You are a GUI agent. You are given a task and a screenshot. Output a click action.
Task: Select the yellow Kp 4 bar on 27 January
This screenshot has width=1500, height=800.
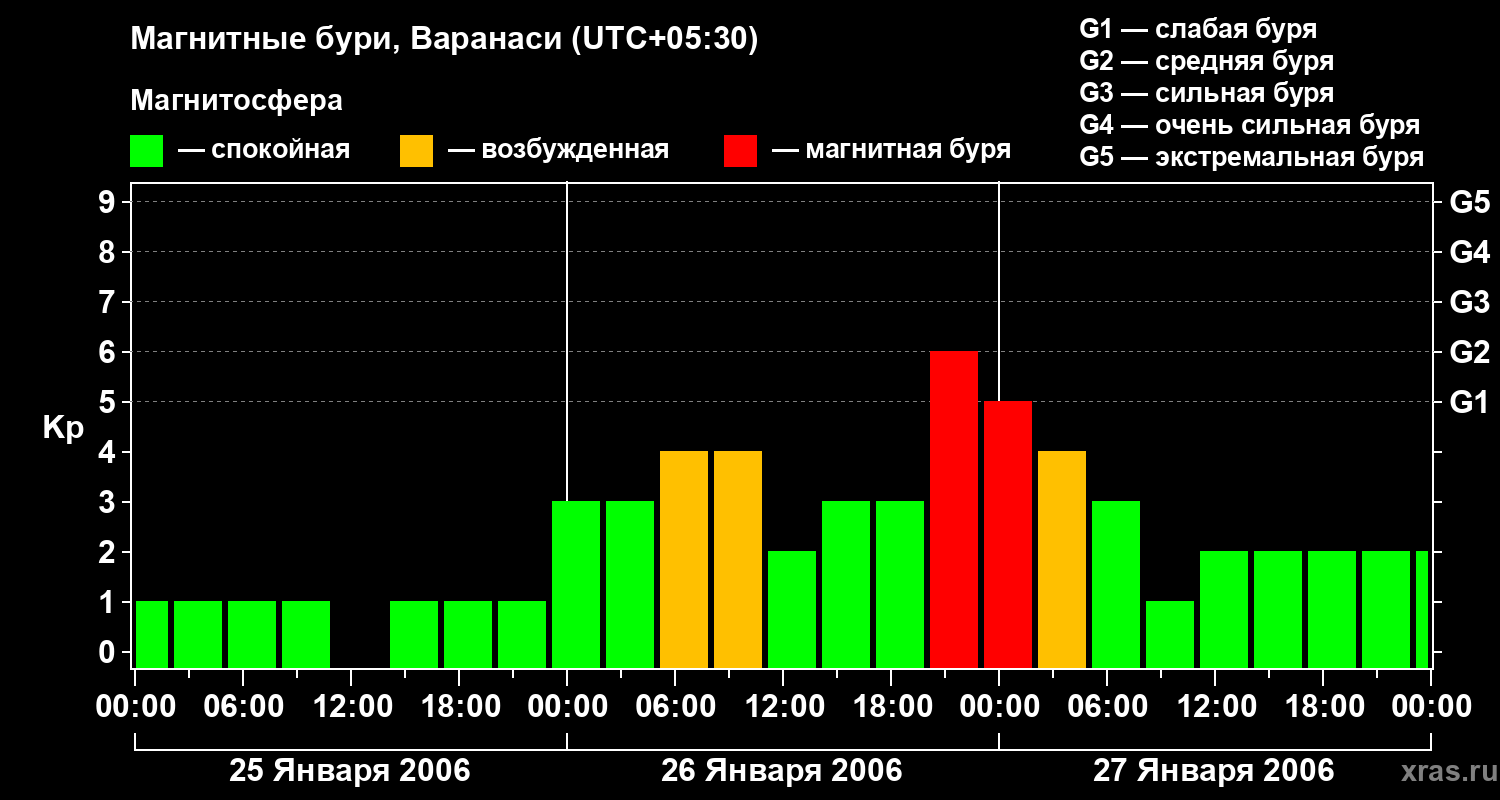[1062, 560]
